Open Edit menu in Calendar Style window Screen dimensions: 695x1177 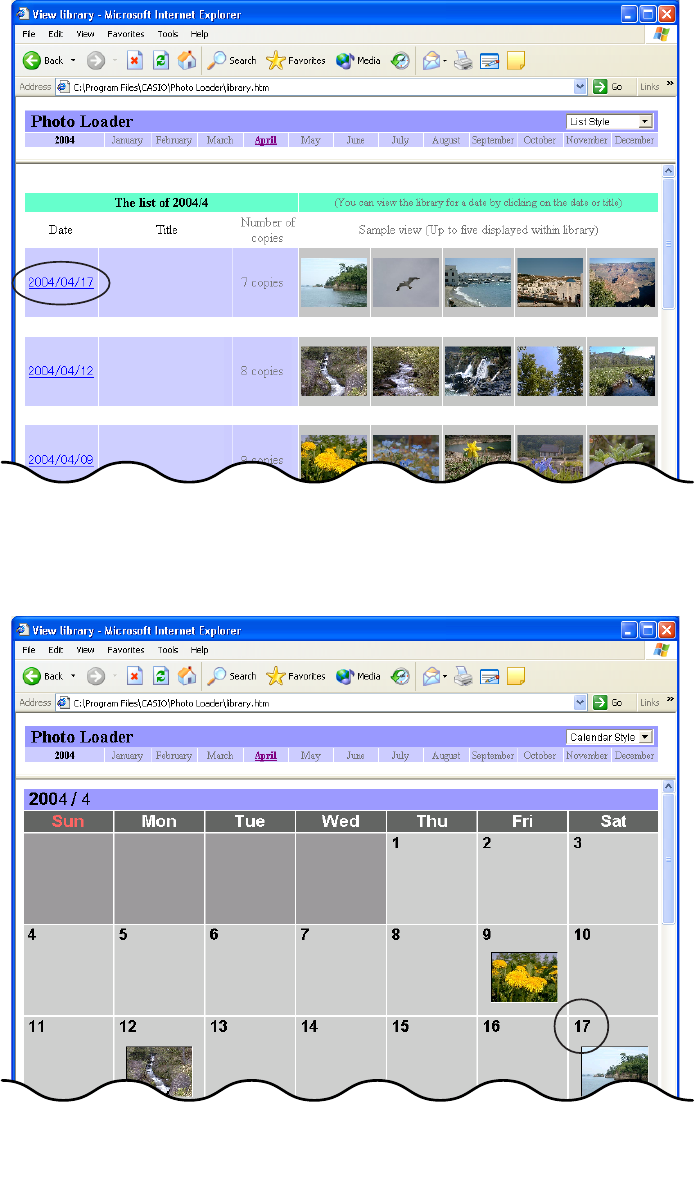tap(56, 650)
